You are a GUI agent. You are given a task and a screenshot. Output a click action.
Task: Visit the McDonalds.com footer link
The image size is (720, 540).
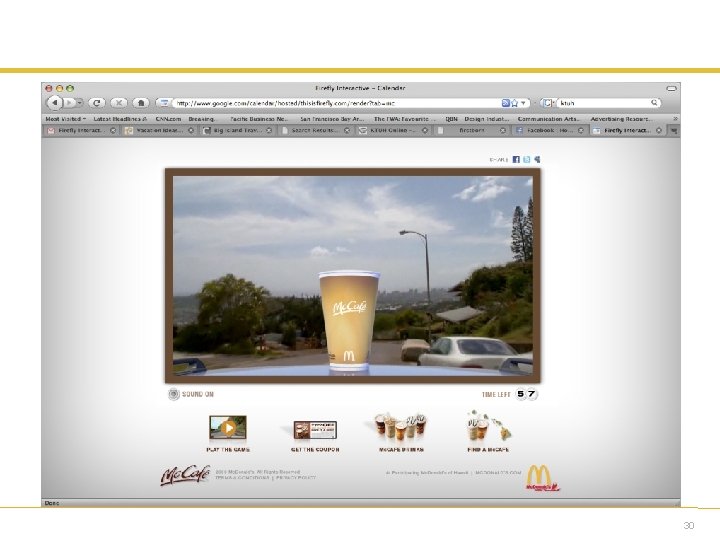(x=498, y=472)
